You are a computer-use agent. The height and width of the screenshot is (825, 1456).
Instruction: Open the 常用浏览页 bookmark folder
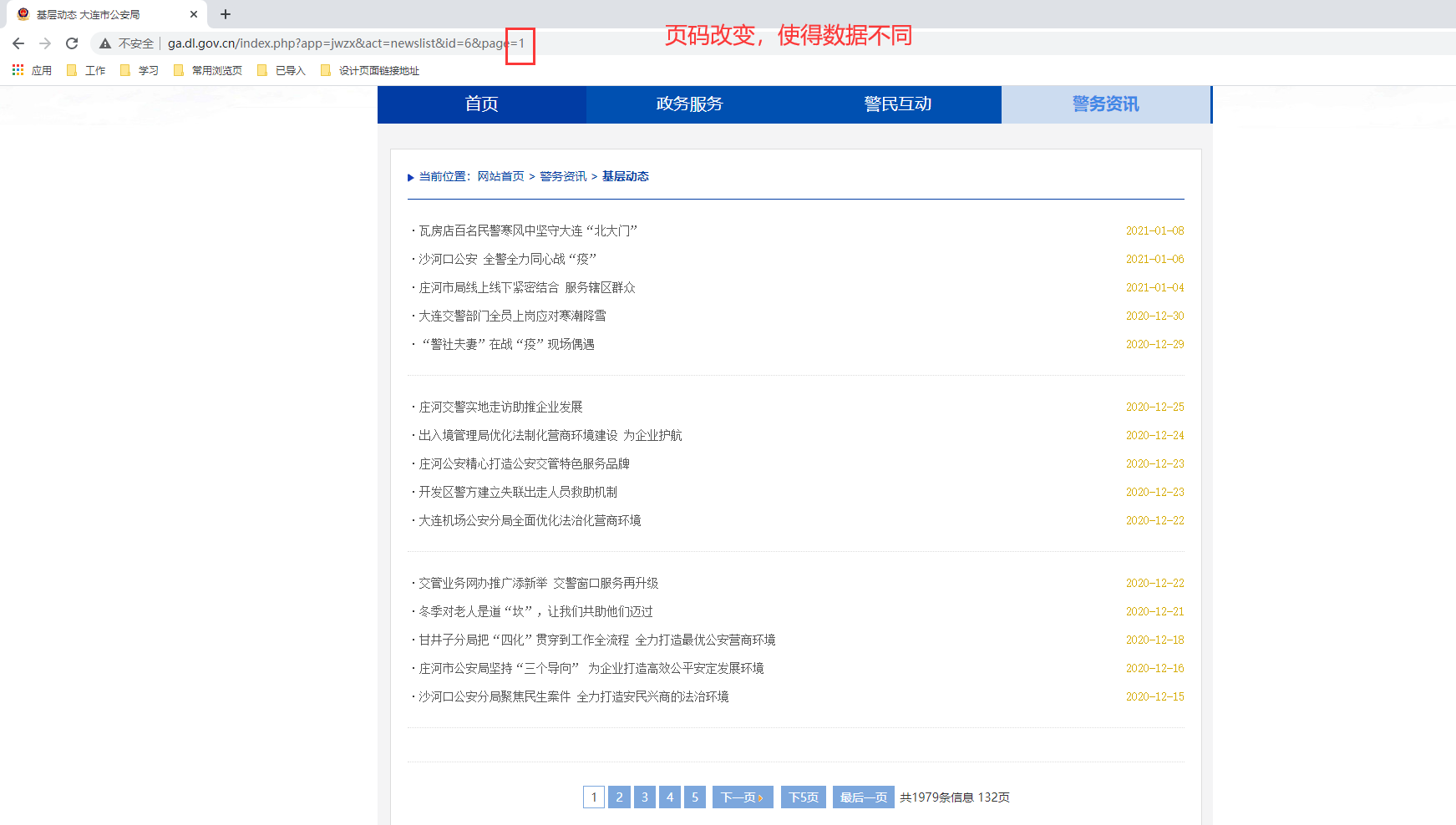point(208,70)
